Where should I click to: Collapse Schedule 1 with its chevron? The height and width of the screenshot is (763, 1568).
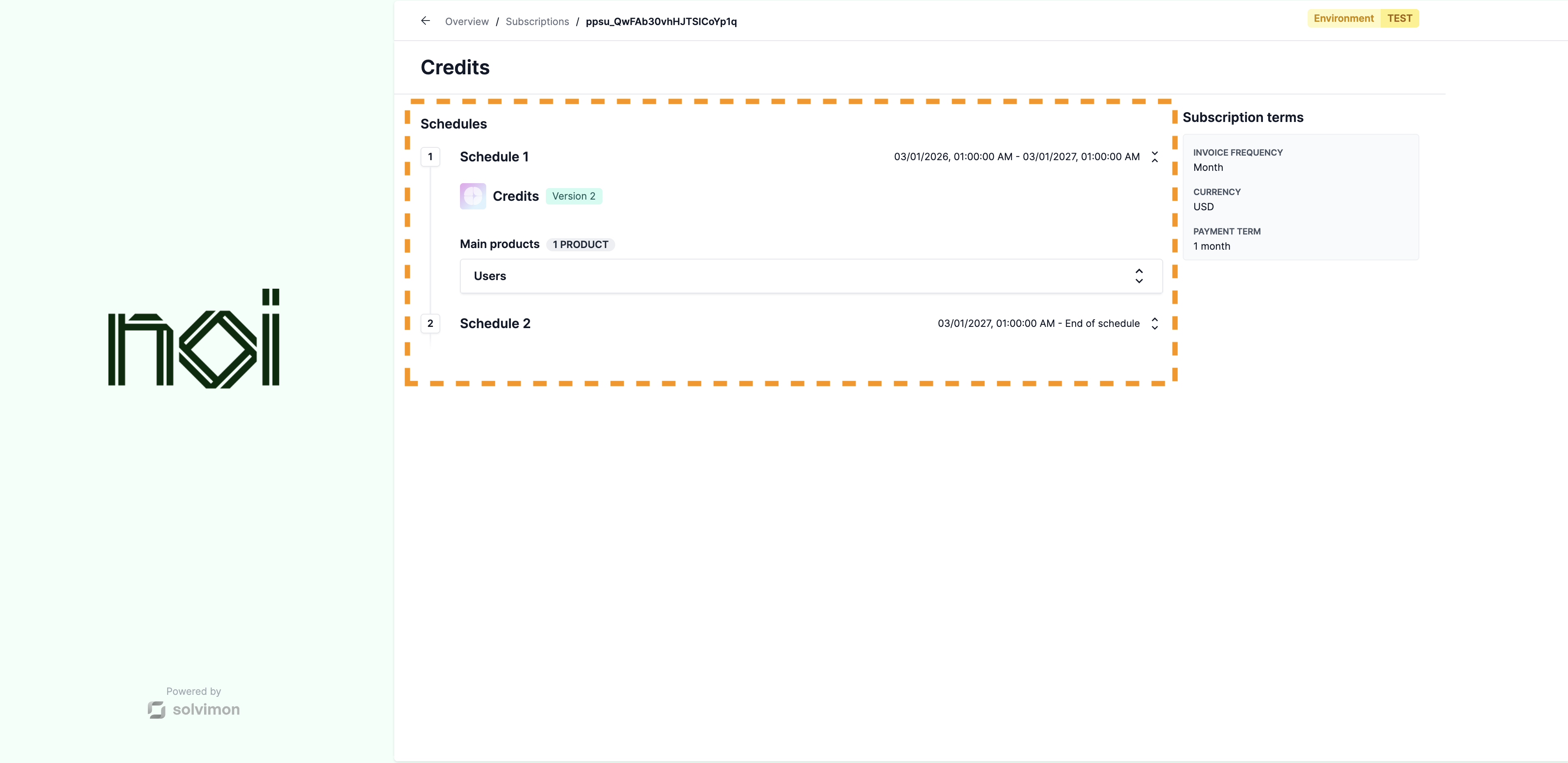(x=1154, y=157)
